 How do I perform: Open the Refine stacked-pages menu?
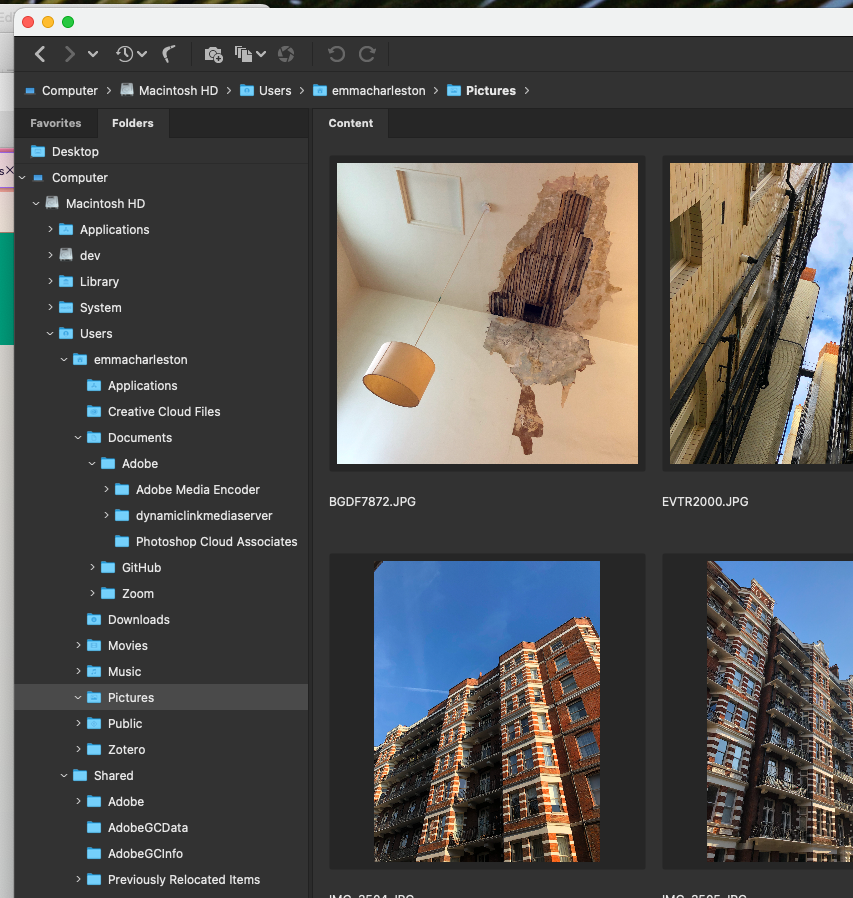[250, 54]
